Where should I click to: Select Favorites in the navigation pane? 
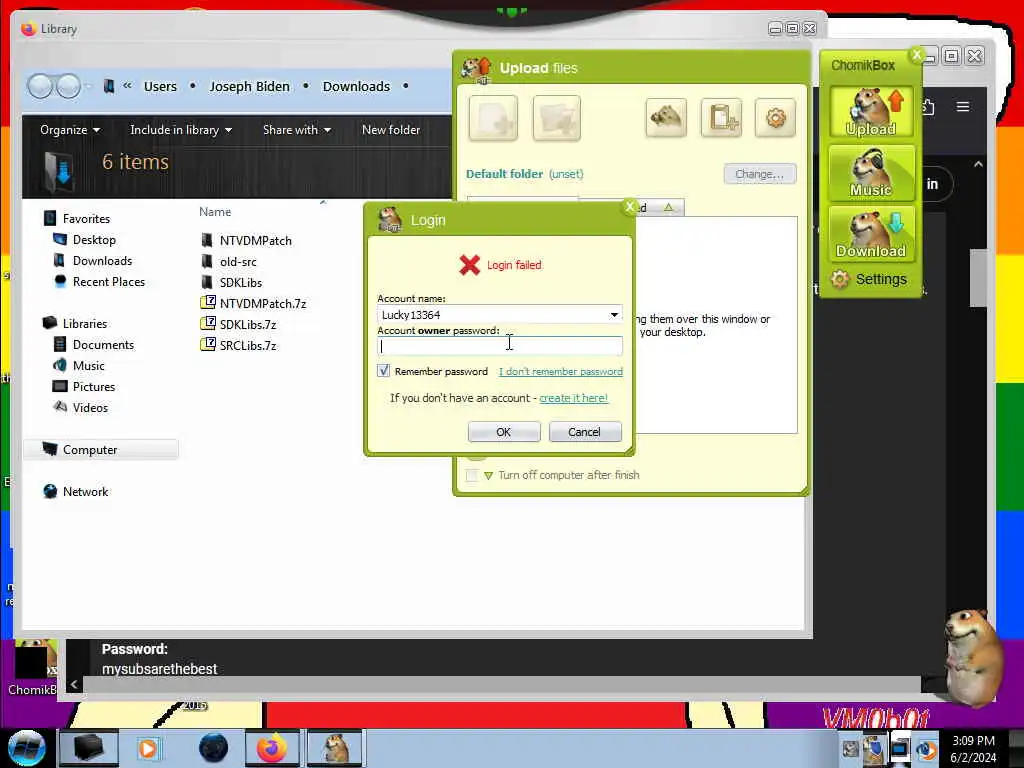point(77,218)
